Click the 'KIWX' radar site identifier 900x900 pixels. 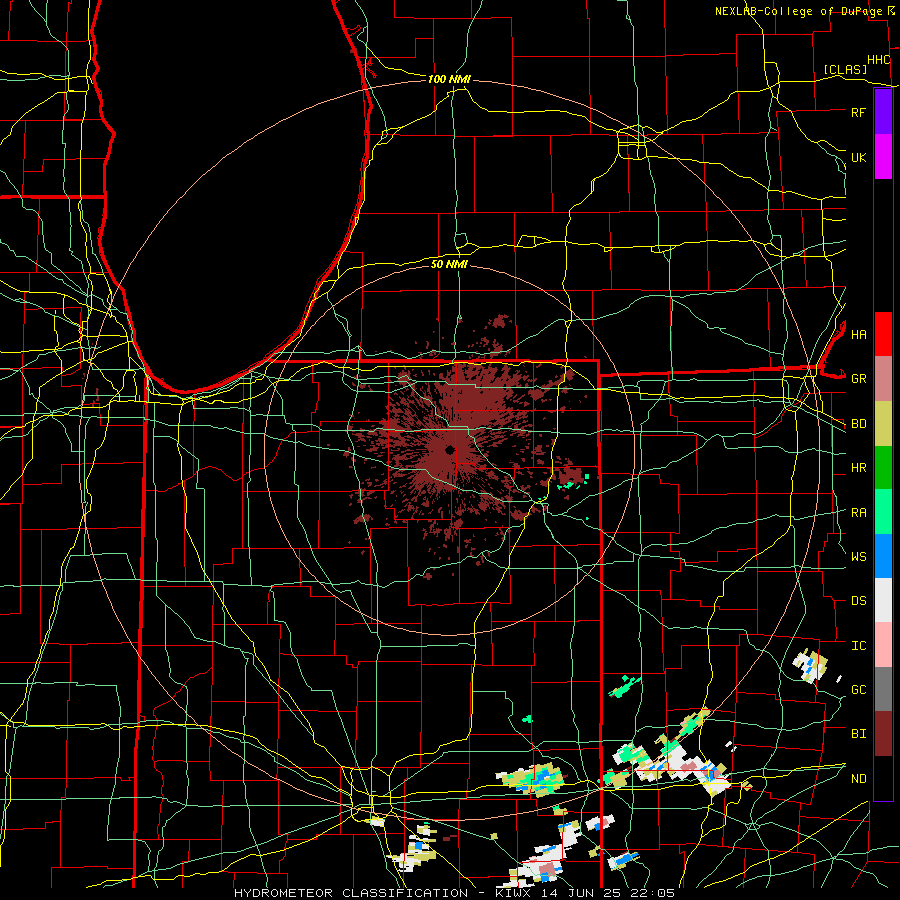pyautogui.click(x=513, y=893)
